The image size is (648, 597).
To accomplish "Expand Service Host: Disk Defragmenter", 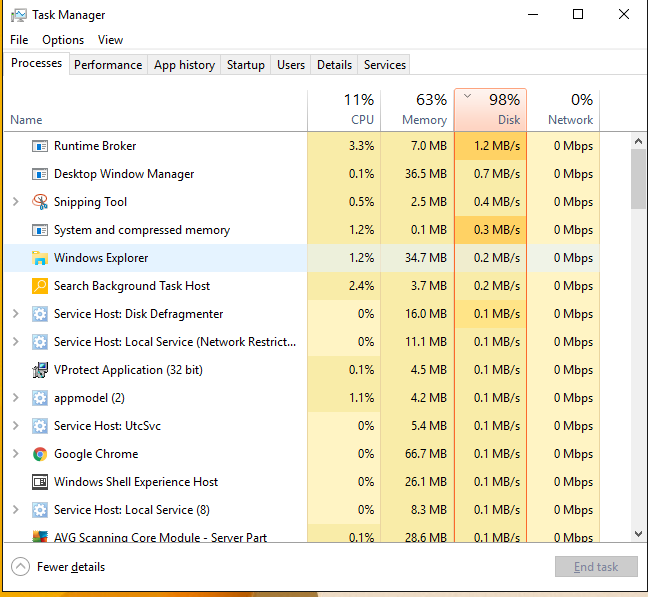I will [16, 314].
